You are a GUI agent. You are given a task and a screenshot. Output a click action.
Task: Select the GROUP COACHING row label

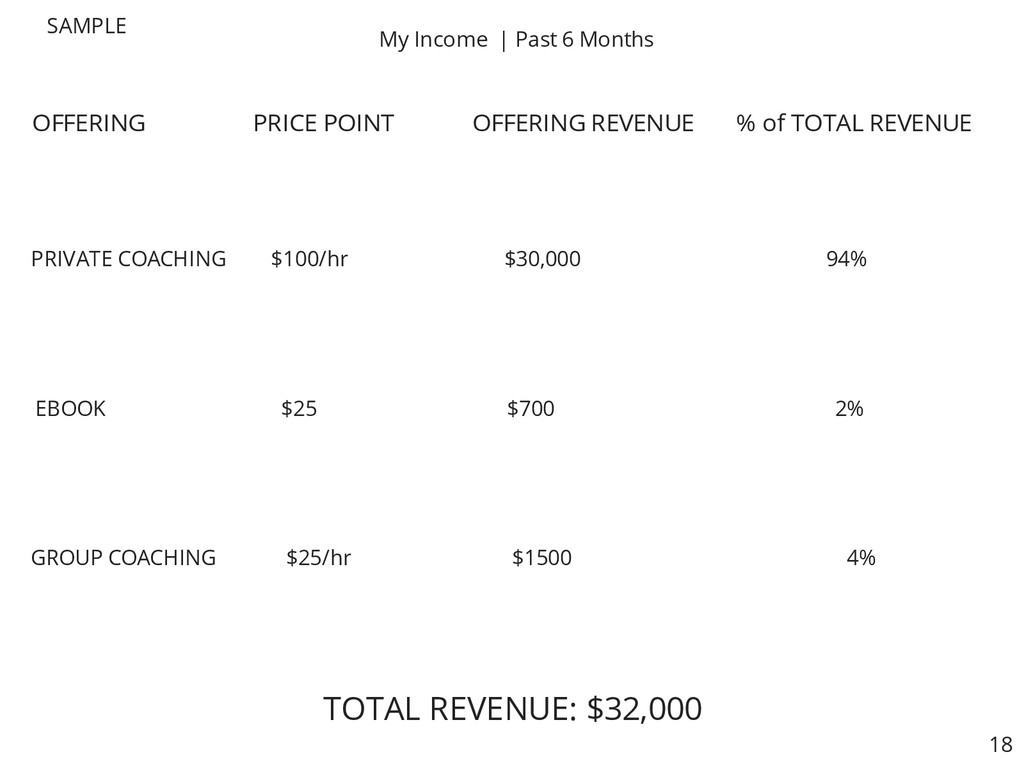coord(123,558)
